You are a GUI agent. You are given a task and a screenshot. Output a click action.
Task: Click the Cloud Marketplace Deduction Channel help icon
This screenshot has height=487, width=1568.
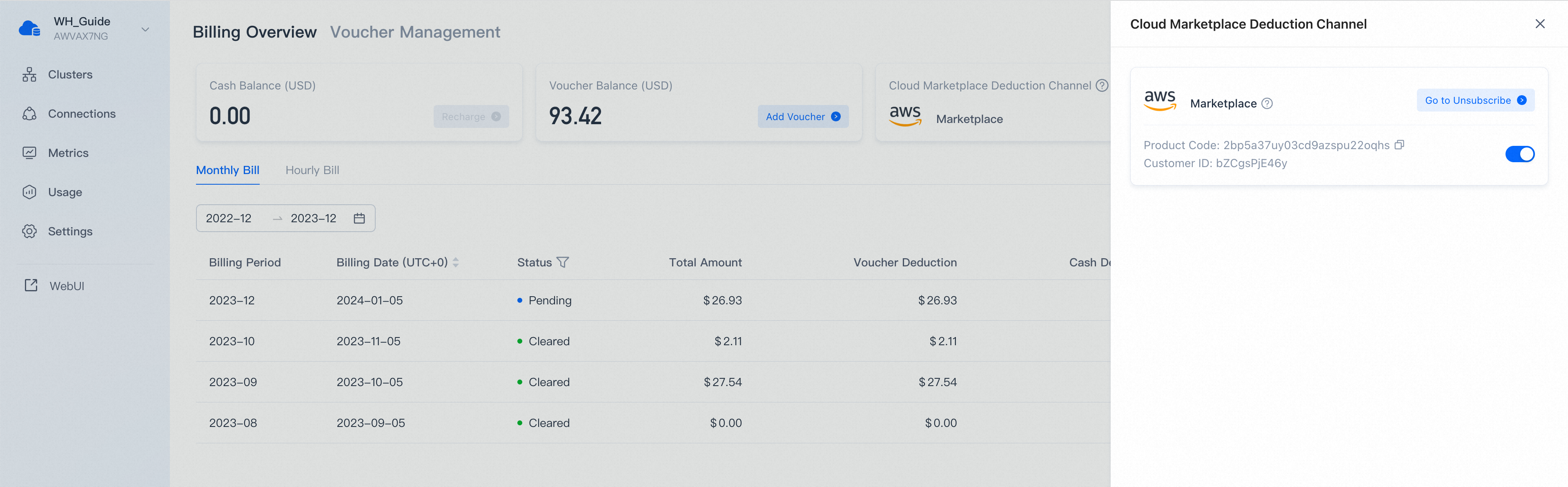point(1103,85)
